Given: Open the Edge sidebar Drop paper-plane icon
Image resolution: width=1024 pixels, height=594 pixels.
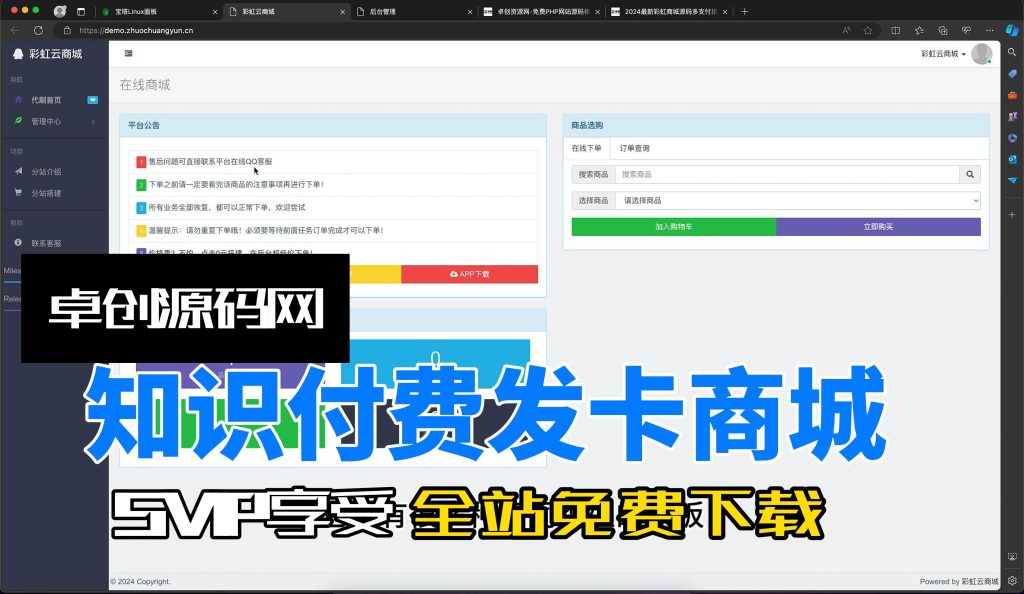Looking at the screenshot, I should click(1012, 180).
